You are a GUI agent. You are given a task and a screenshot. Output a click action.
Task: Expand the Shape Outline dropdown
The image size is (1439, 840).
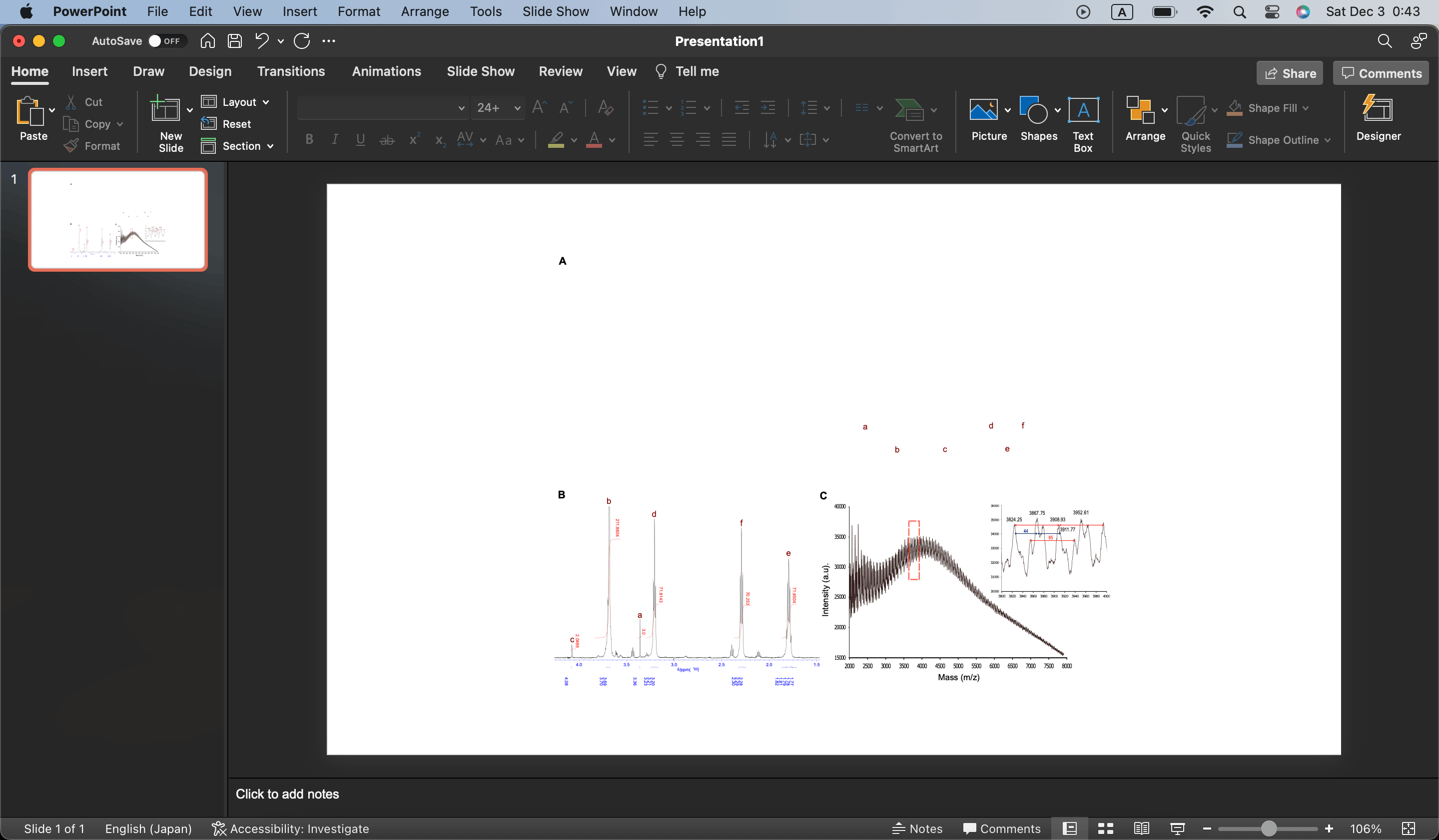coord(1327,140)
